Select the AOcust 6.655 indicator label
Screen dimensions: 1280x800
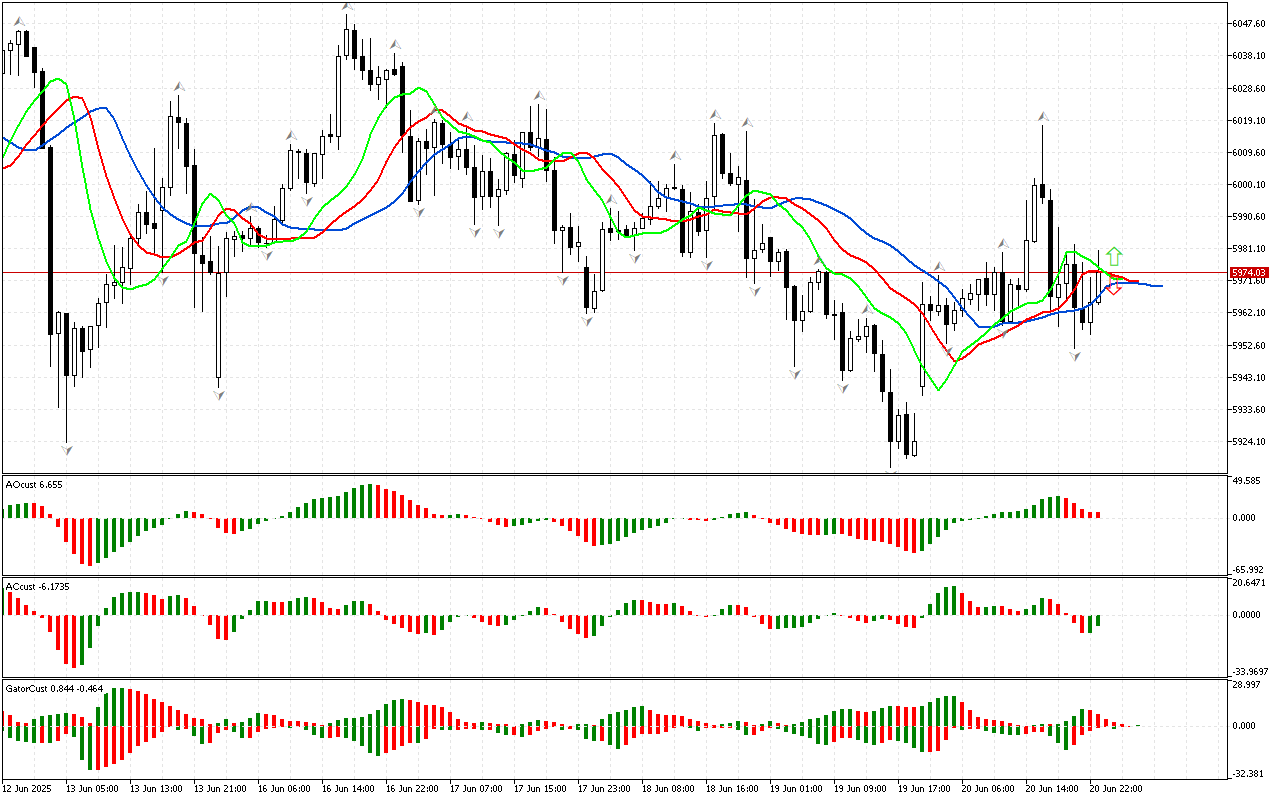click(x=35, y=484)
